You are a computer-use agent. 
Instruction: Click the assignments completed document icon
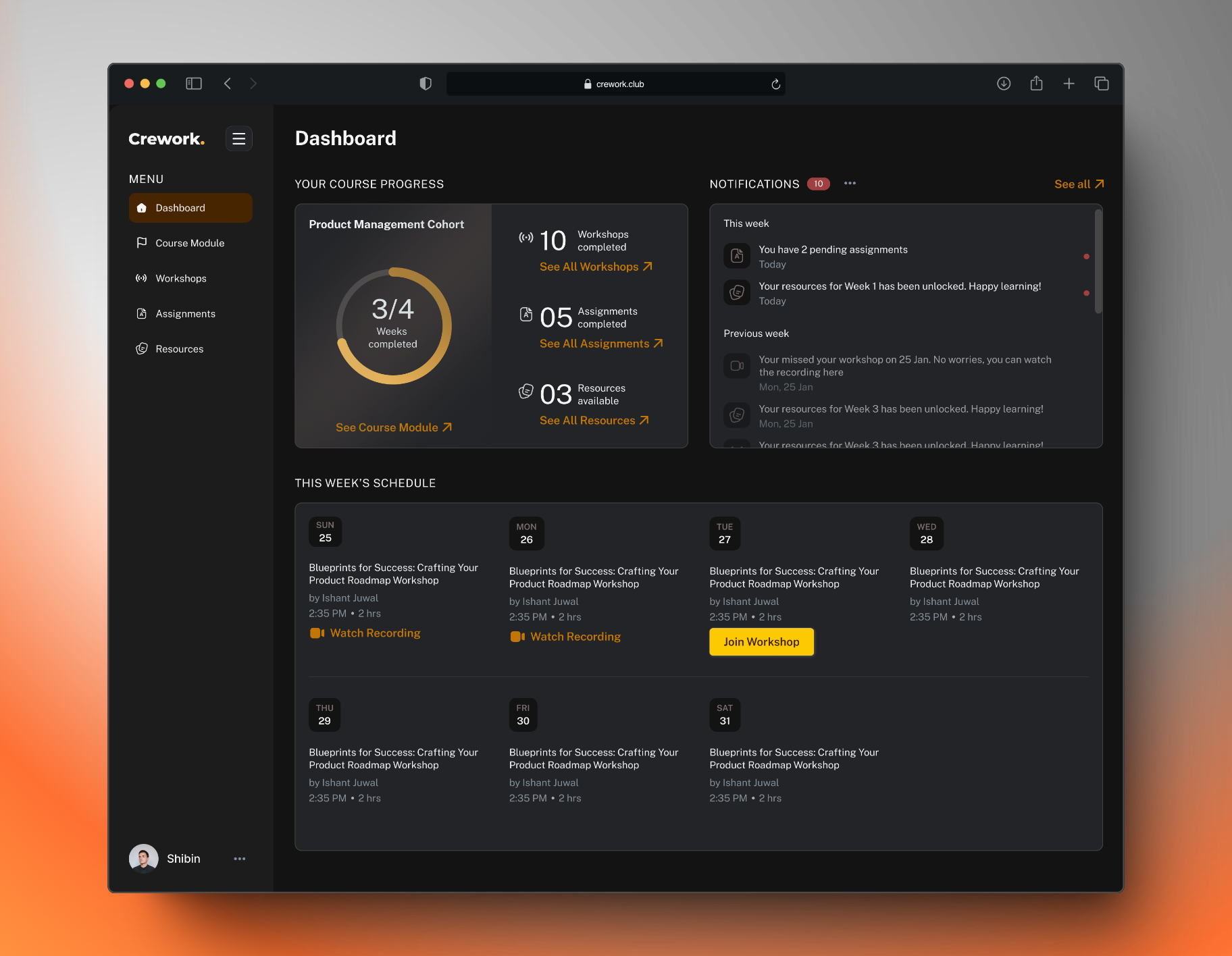click(526, 315)
